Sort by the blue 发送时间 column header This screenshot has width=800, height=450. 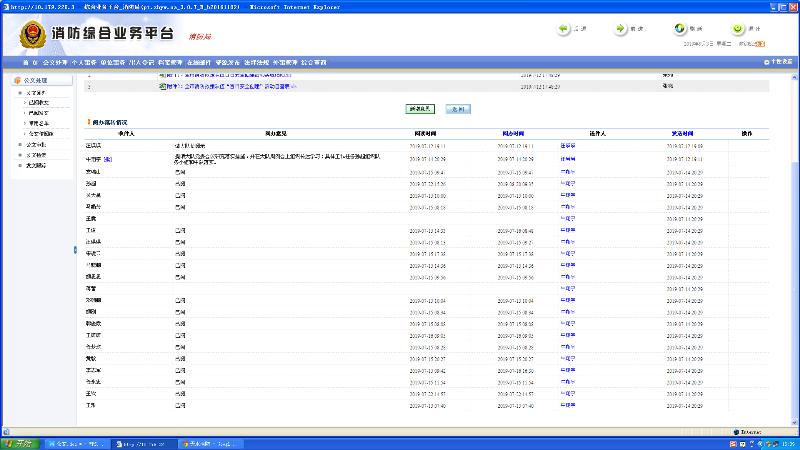[683, 132]
